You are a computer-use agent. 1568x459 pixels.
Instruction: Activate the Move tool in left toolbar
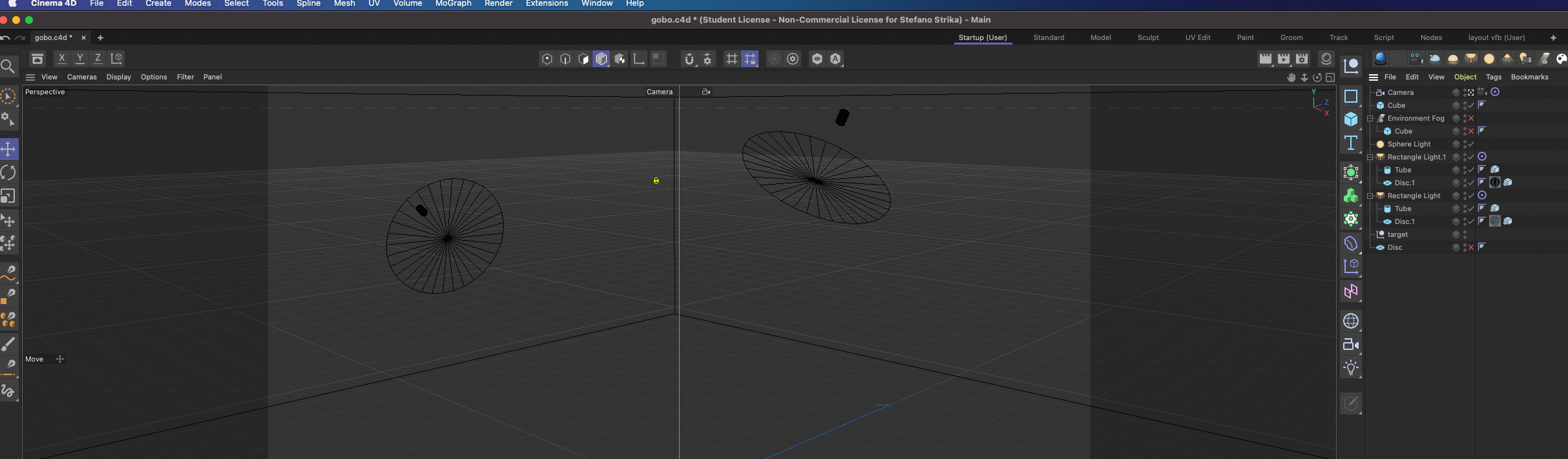(8, 149)
